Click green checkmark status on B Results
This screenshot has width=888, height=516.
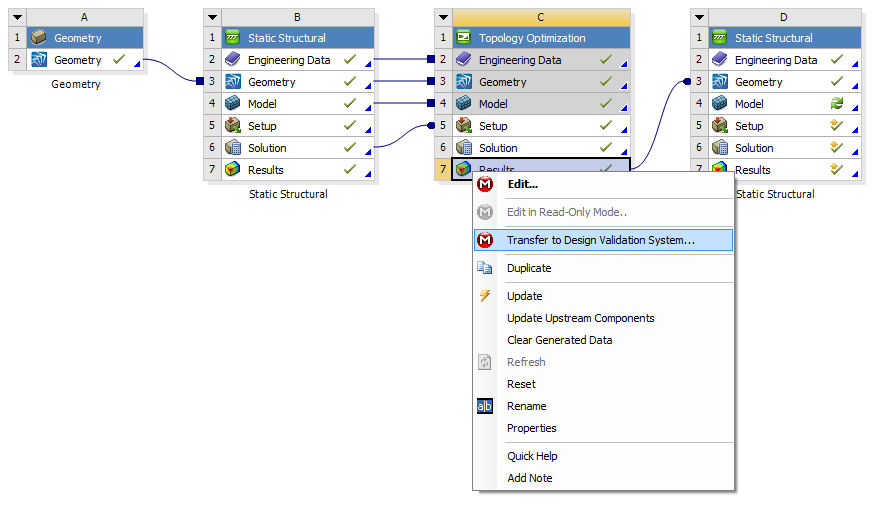click(x=350, y=169)
